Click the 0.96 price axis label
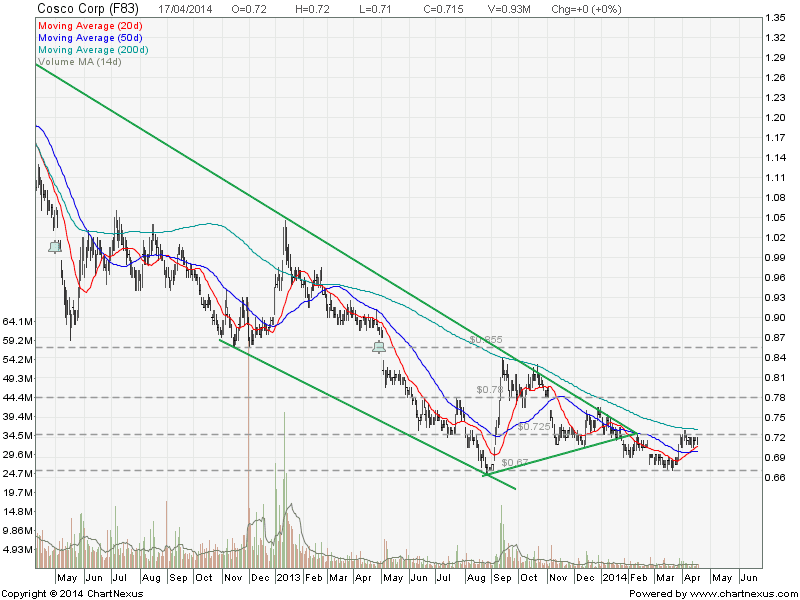 point(775,278)
